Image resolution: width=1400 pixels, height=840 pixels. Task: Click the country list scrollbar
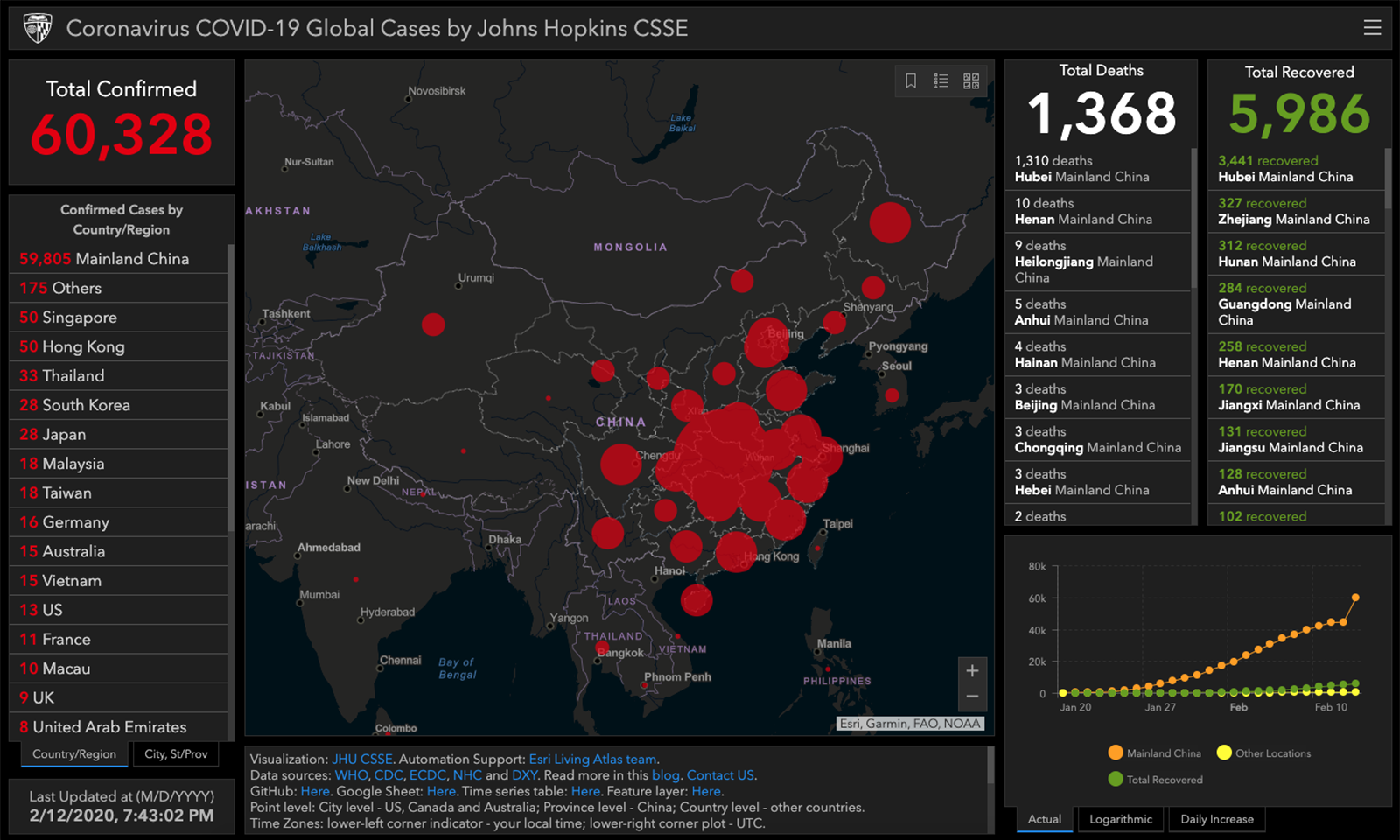[231, 388]
